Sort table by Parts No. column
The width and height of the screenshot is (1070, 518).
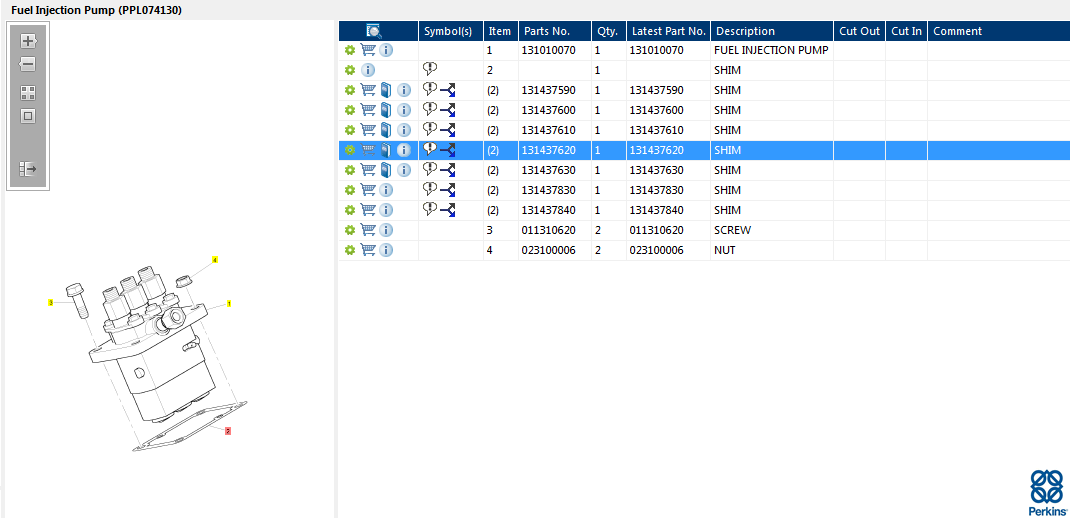point(546,31)
